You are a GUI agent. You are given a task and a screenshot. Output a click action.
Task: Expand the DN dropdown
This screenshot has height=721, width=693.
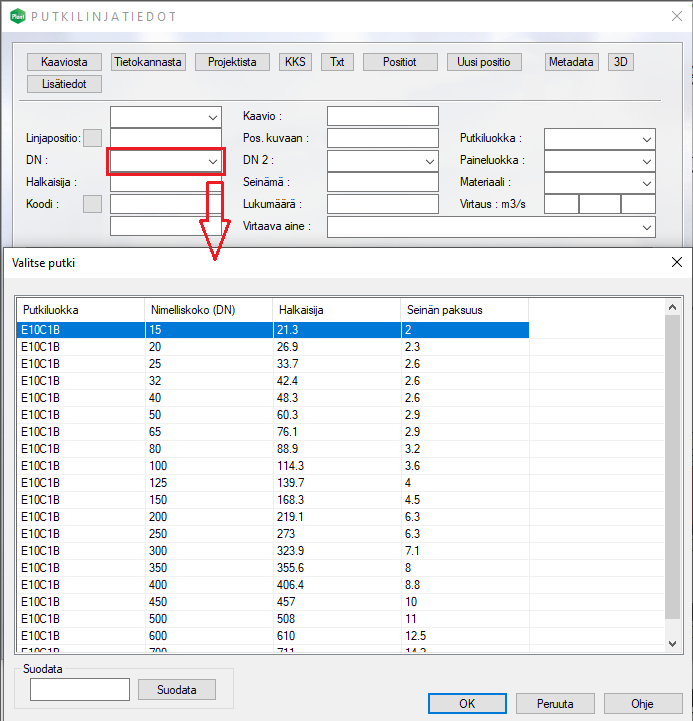pyautogui.click(x=212, y=160)
